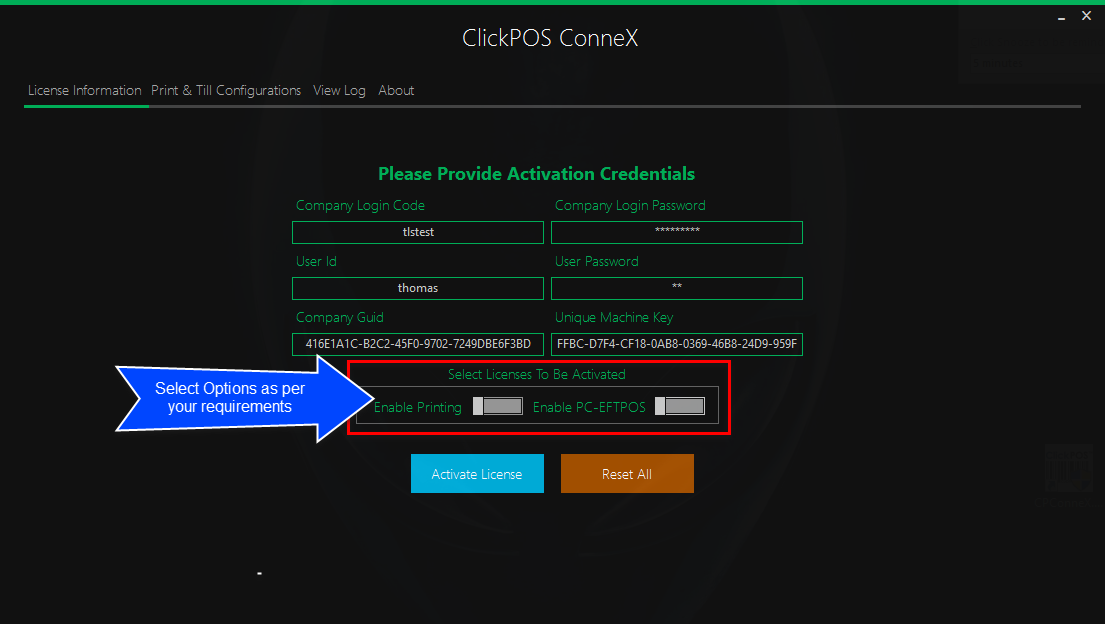Click the Enable PC-EFTPOS label
This screenshot has width=1105, height=624.
pos(589,408)
